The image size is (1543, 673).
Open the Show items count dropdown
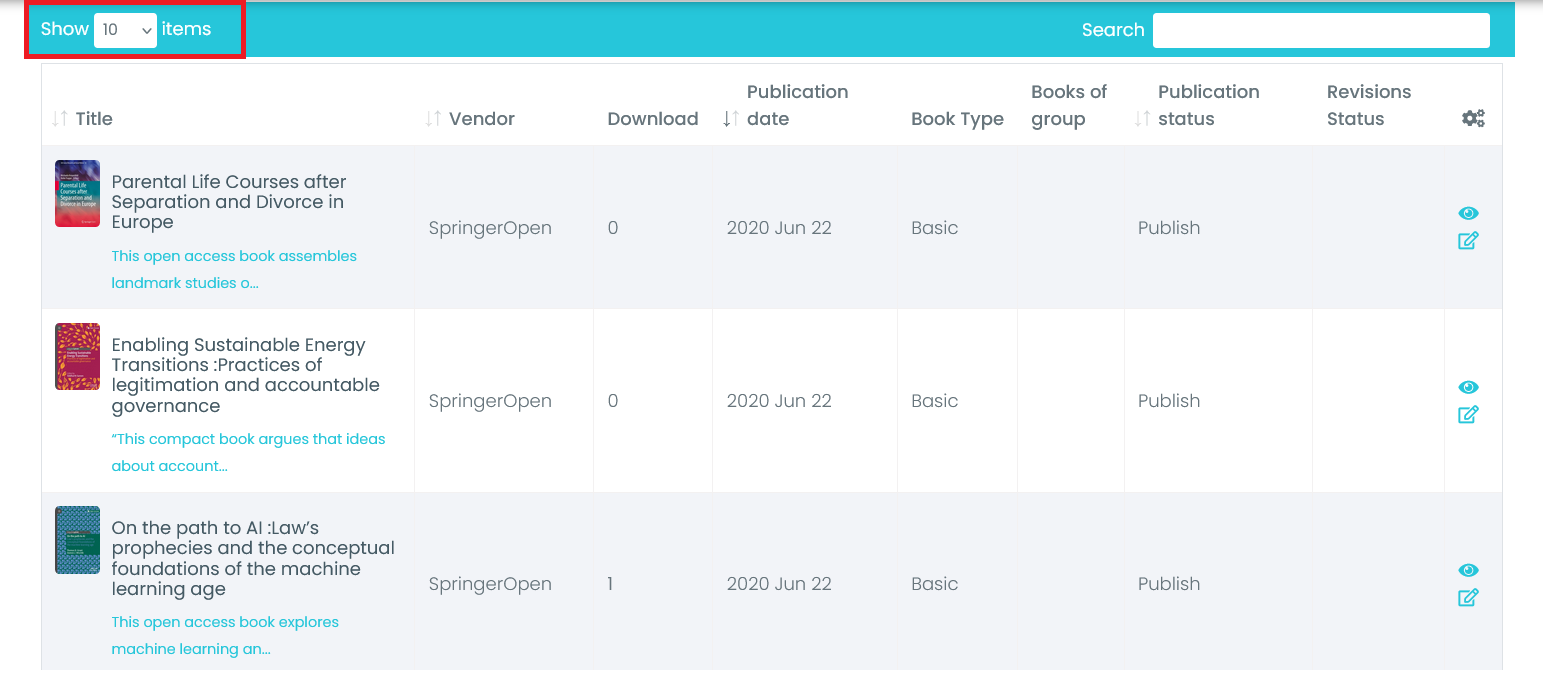pos(126,30)
